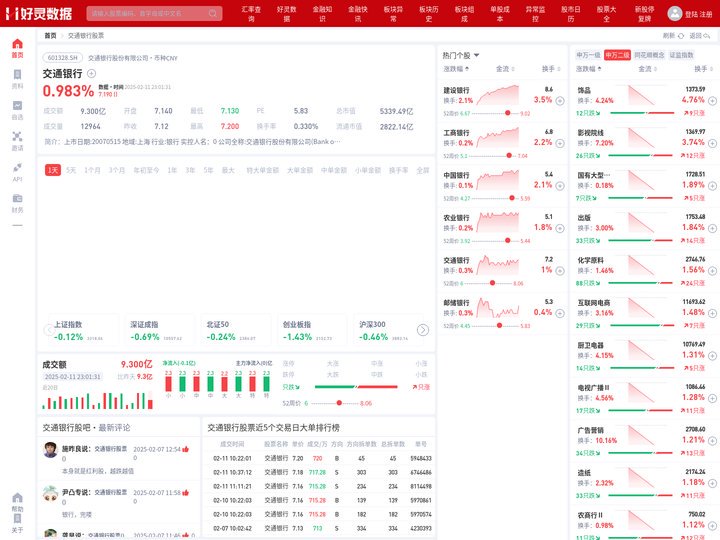Select the 1天 chart range
Viewport: 720px width, 540px height.
point(53,170)
